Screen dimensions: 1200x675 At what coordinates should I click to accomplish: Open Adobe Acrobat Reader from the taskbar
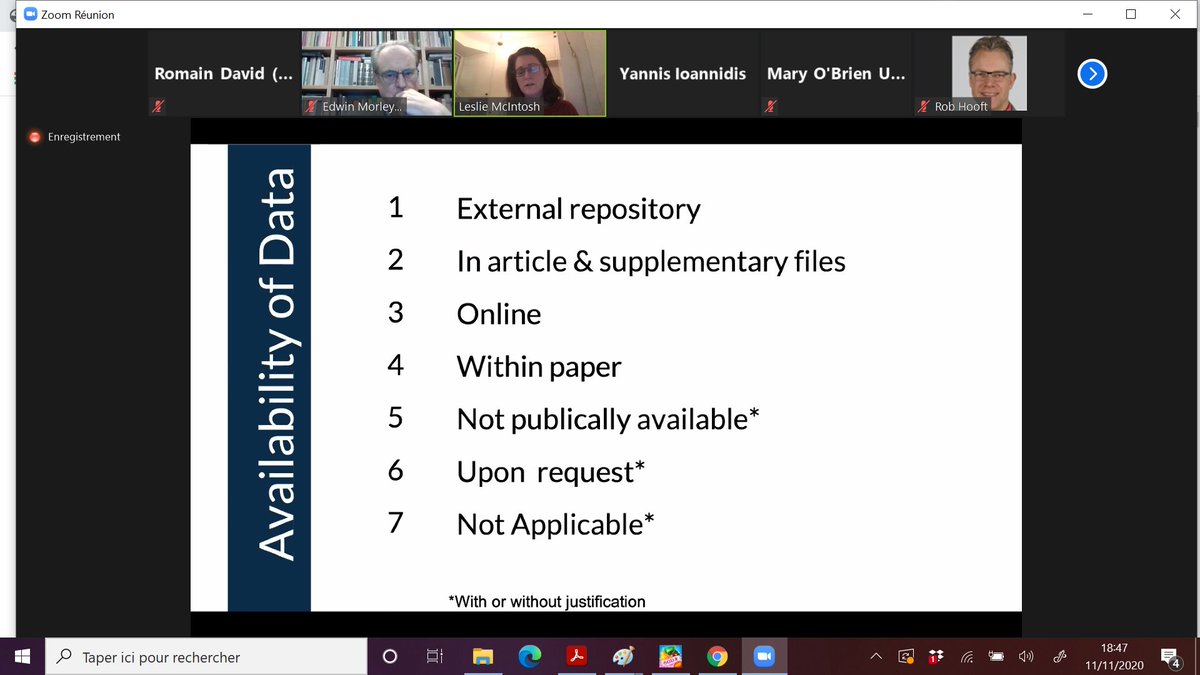point(577,656)
